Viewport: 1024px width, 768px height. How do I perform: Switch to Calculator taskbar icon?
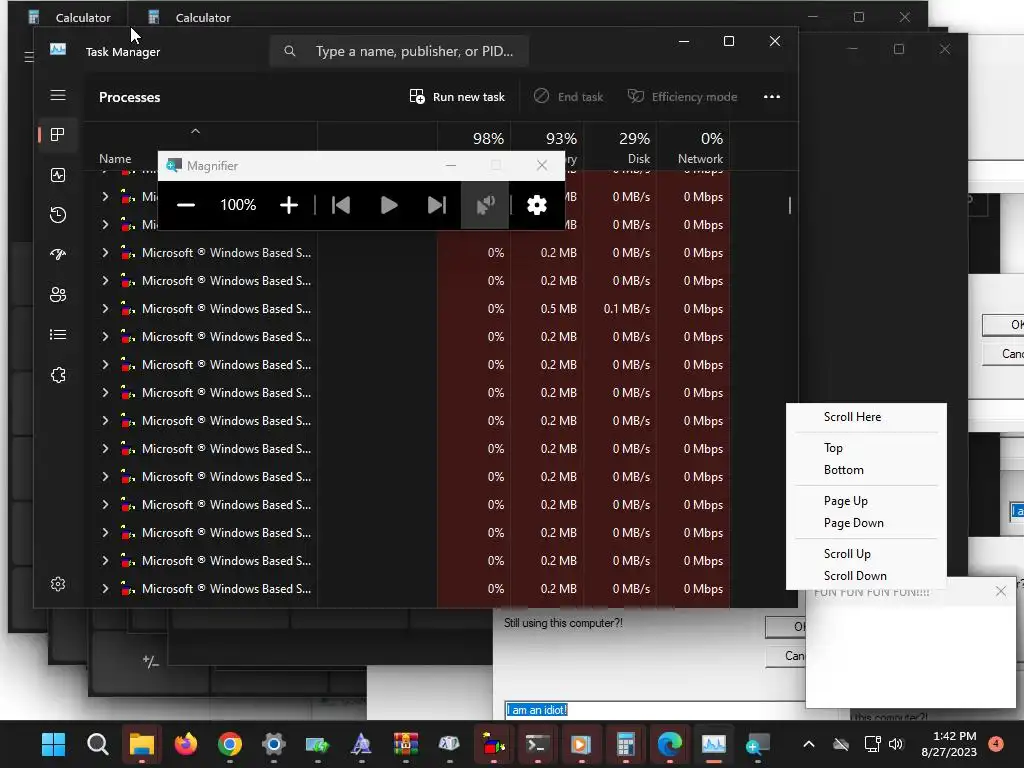point(625,744)
